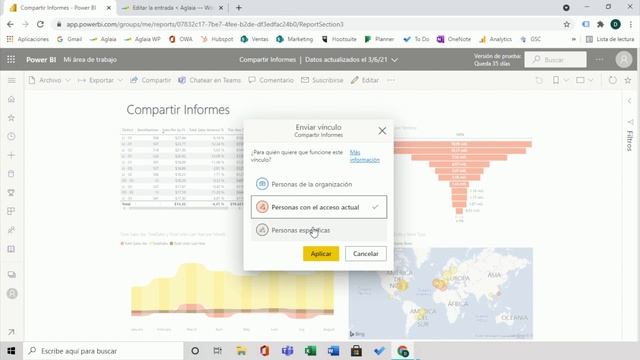The image size is (640, 360).
Task: Expand the Archivo dropdown menu
Action: point(68,80)
